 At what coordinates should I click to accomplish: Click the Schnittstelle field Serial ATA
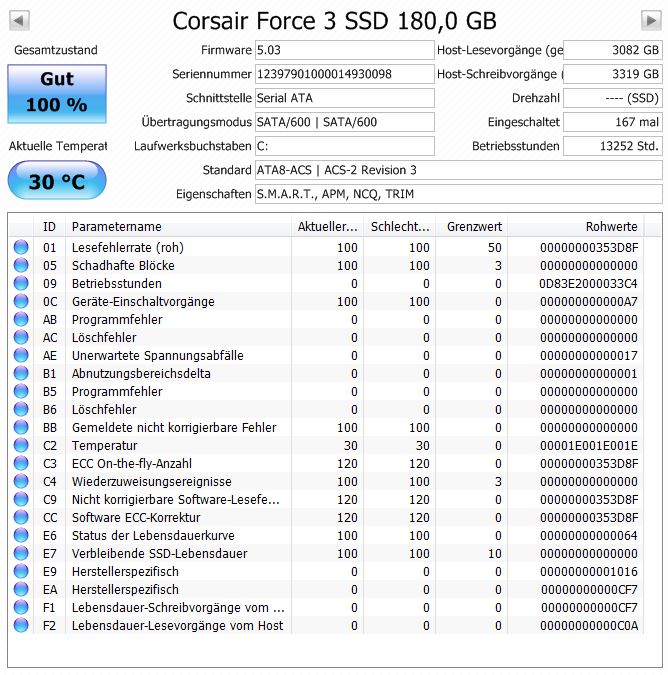(x=344, y=98)
